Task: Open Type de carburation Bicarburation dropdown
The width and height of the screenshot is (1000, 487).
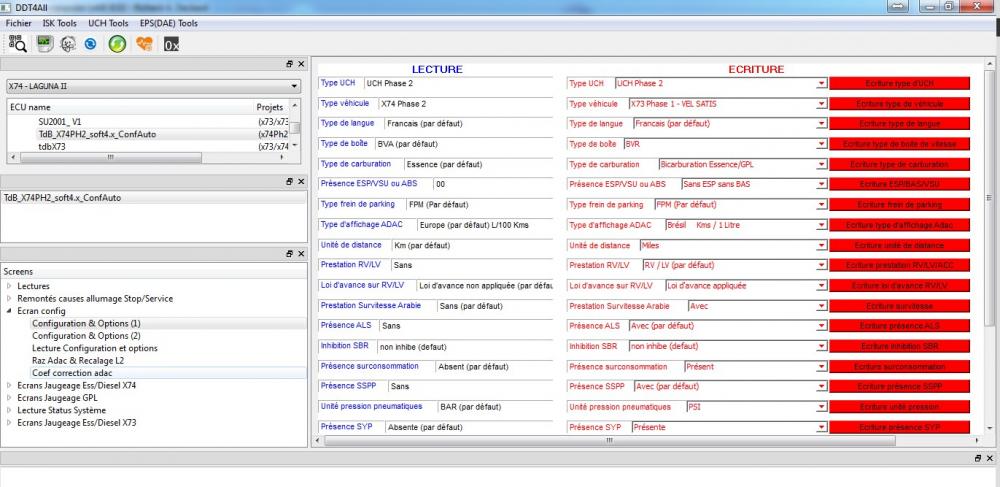Action: pyautogui.click(x=821, y=164)
